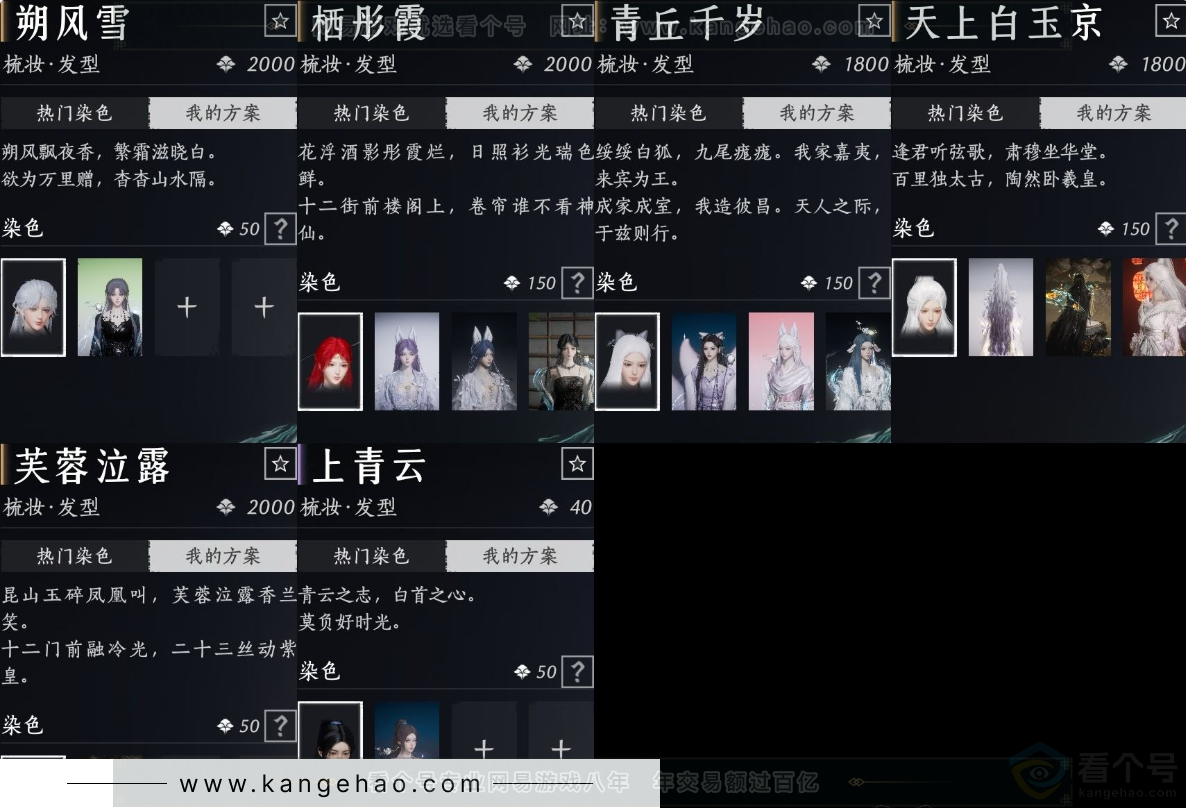Click the "+" add dye slot in 朔风雪
This screenshot has width=1186, height=808.
pyautogui.click(x=187, y=307)
